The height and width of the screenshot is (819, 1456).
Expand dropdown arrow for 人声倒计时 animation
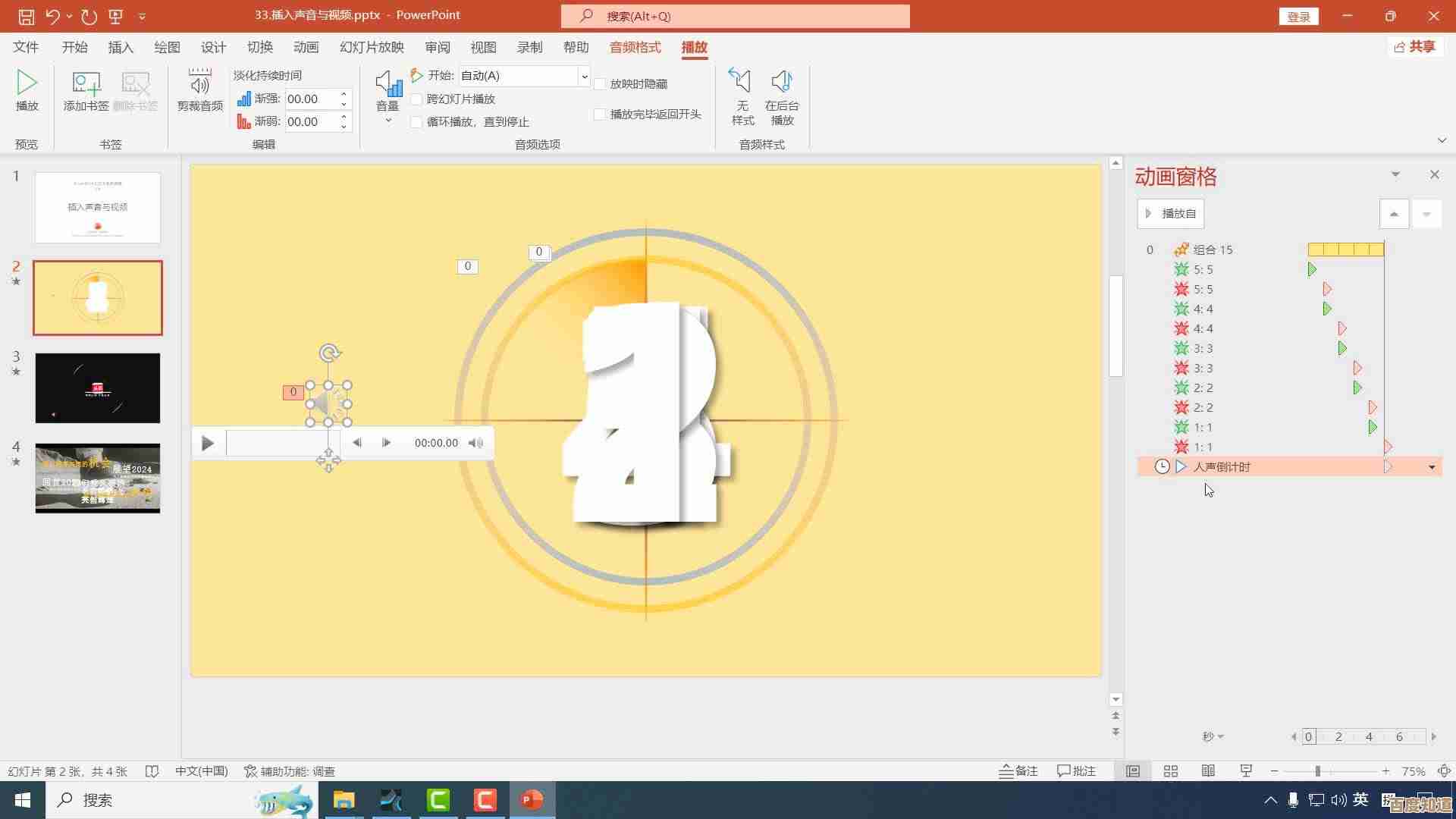(1432, 467)
